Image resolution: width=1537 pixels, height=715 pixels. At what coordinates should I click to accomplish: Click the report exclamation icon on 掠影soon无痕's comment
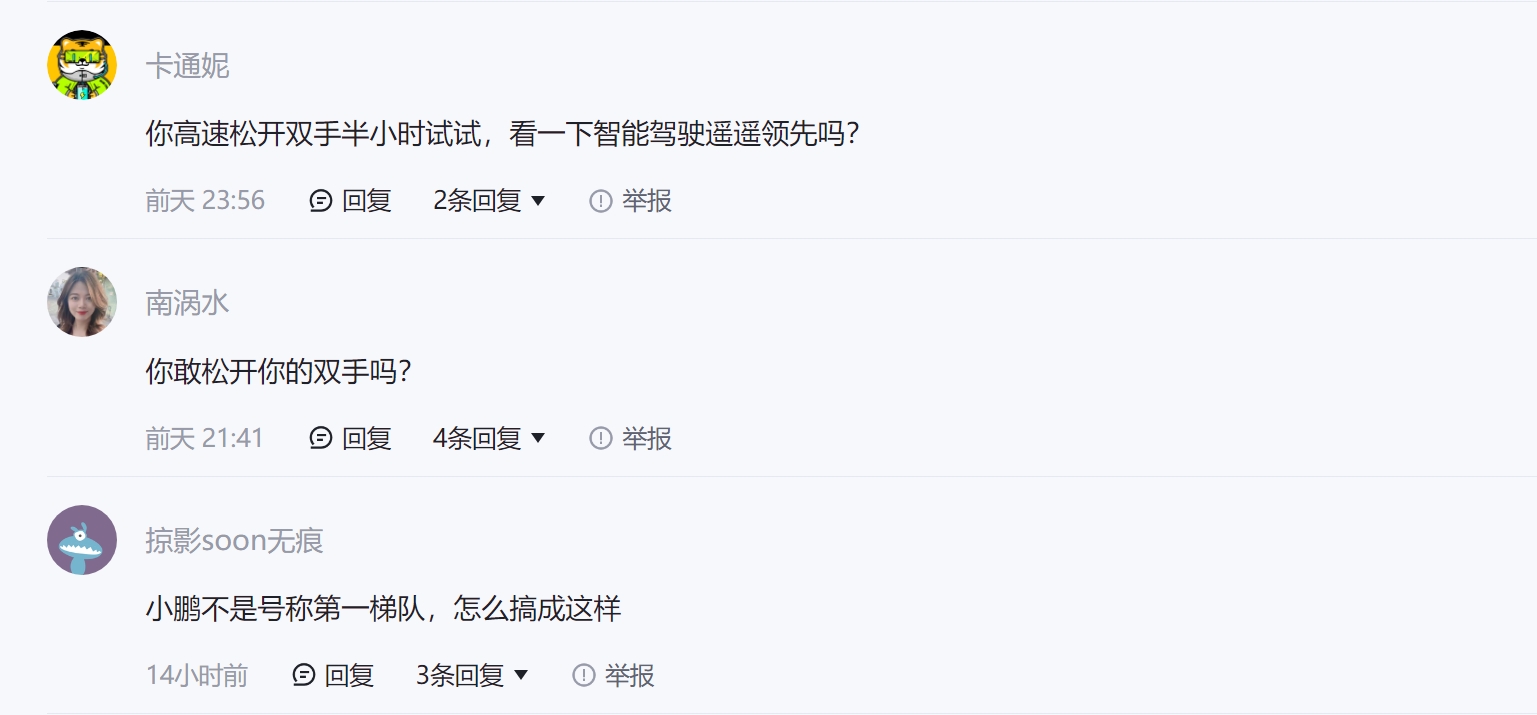click(583, 675)
